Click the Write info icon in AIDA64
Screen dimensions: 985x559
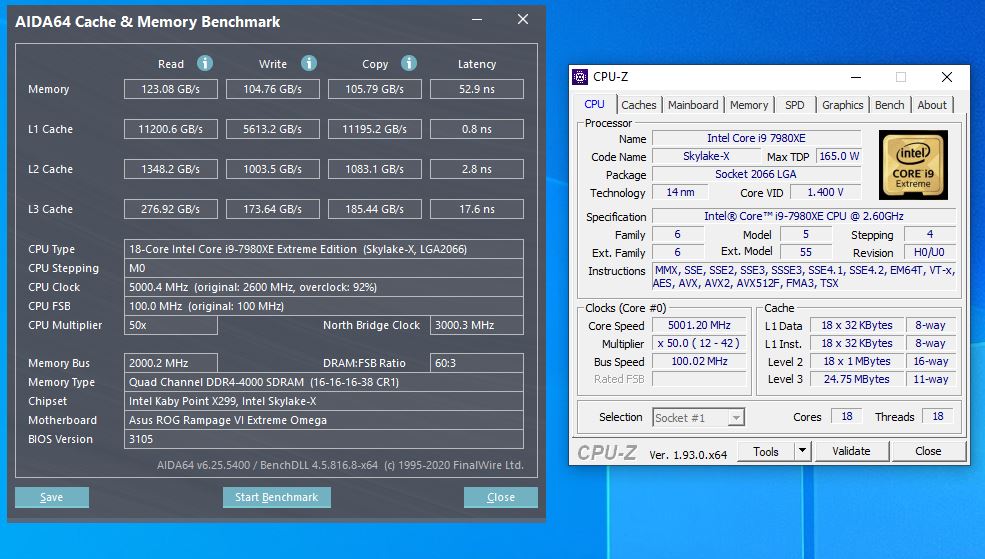[308, 63]
